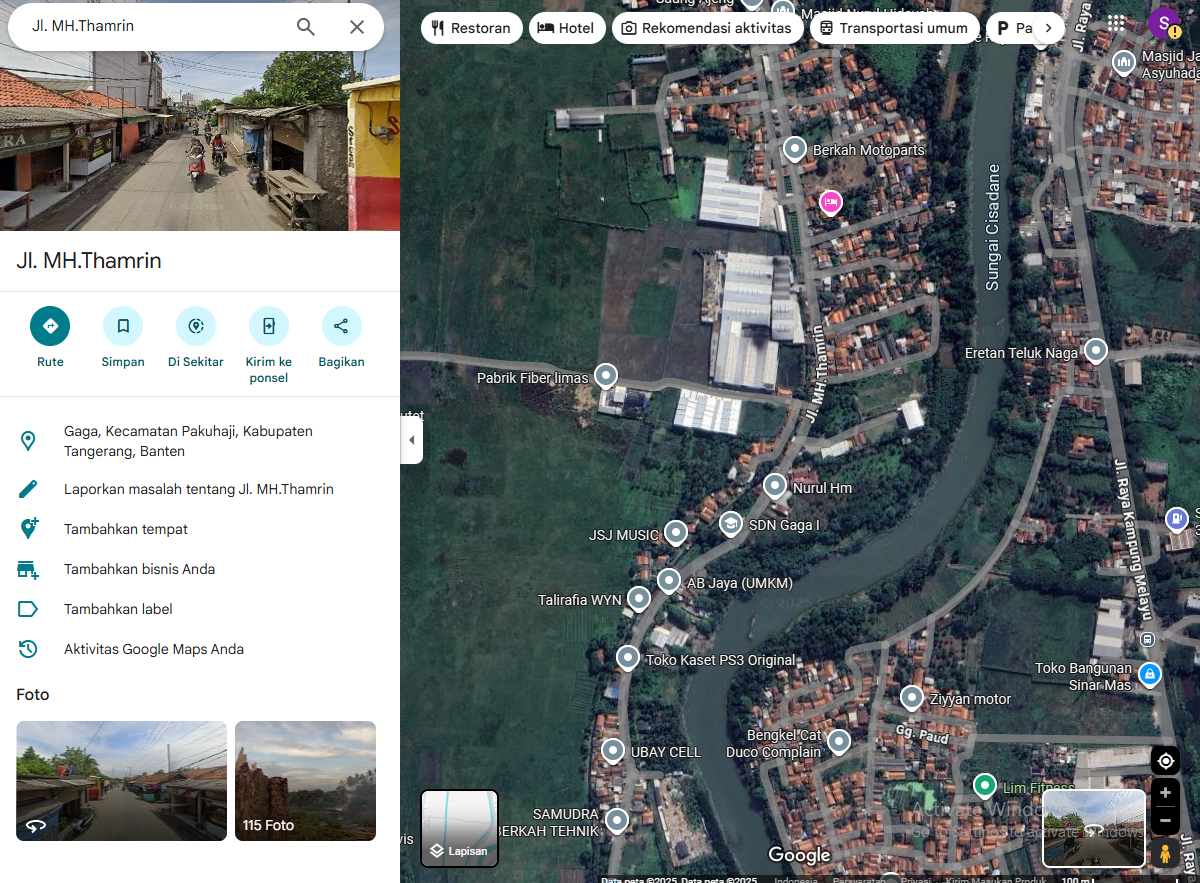Viewport: 1200px width, 883px height.
Task: Click Laporkan masalah tentang Jl. MH.Thamrin
Action: click(198, 489)
